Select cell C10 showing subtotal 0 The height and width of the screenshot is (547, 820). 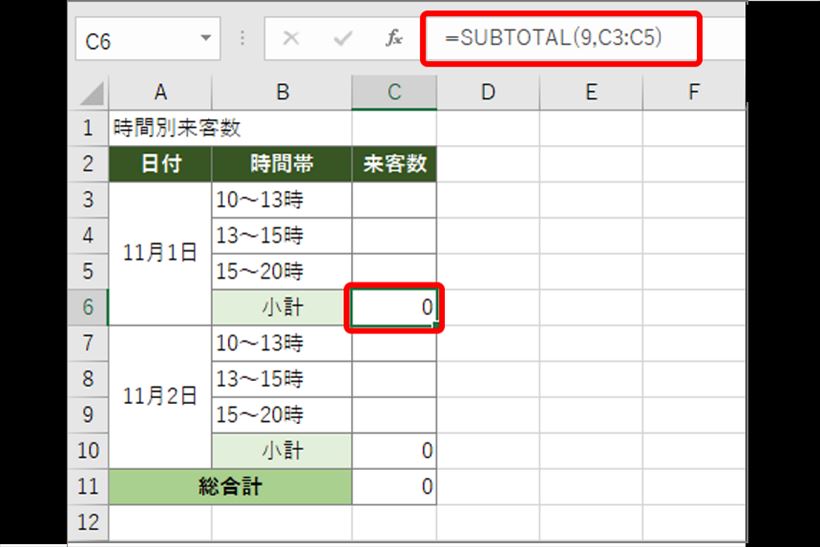coord(394,451)
